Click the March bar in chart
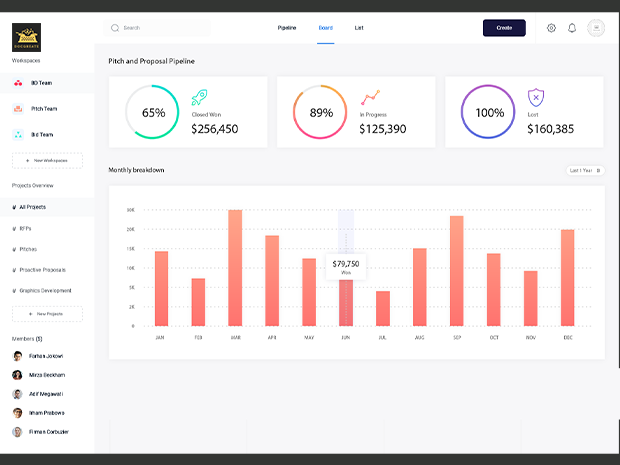This screenshot has width=620, height=465. [235, 268]
